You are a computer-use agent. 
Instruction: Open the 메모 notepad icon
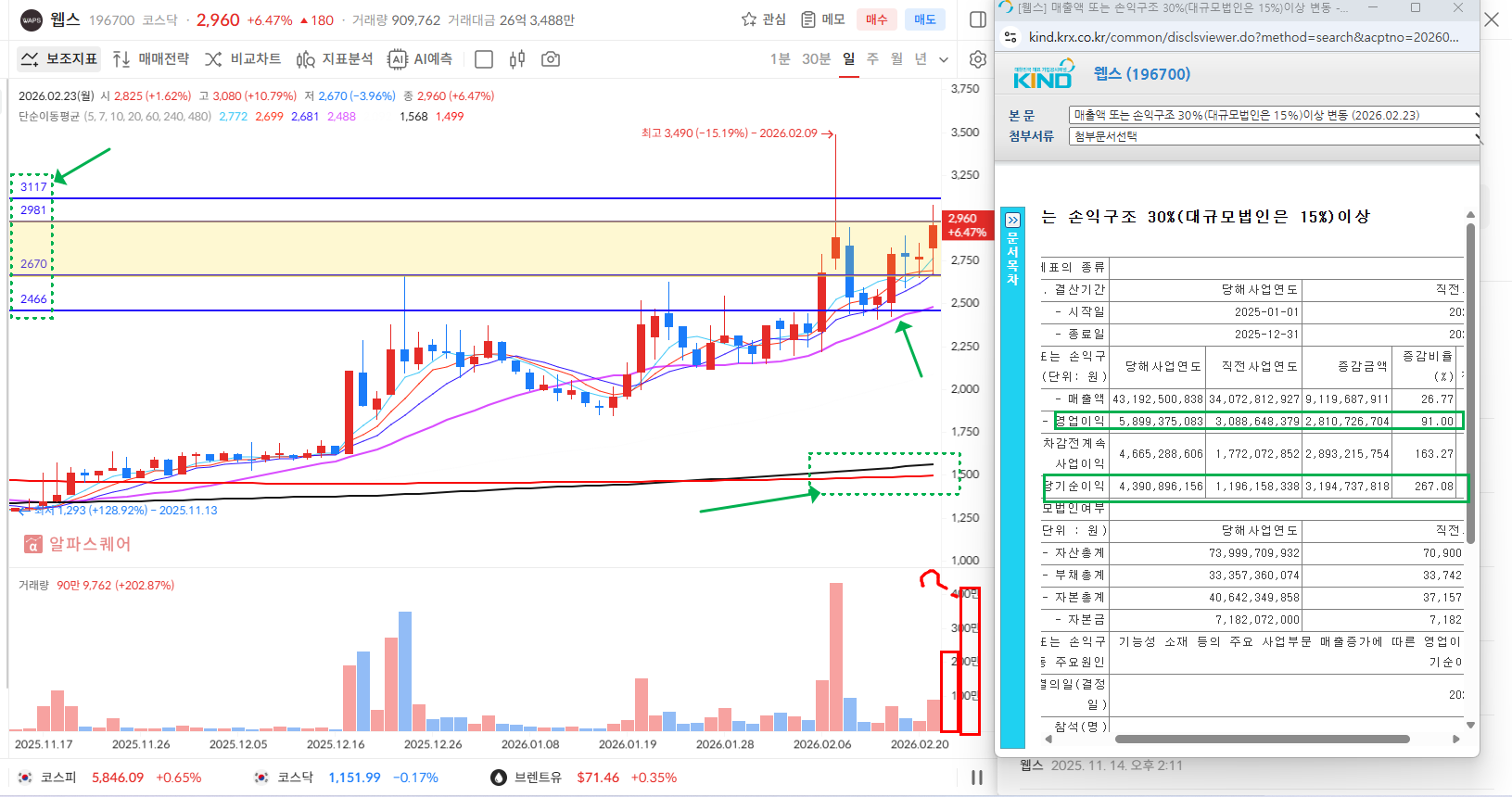808,19
